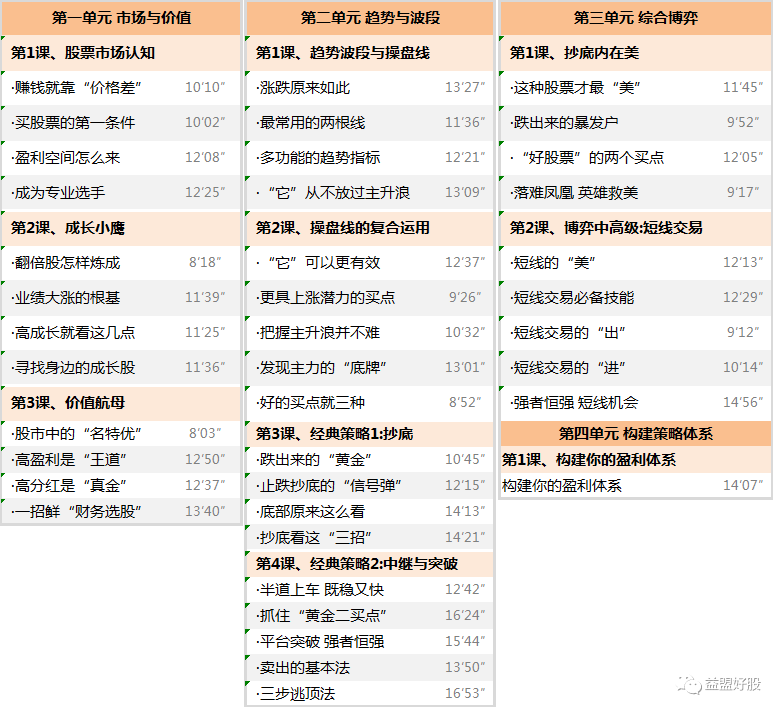Open the 第四单元 构建策略体系 header
The height and width of the screenshot is (707, 773).
click(634, 434)
